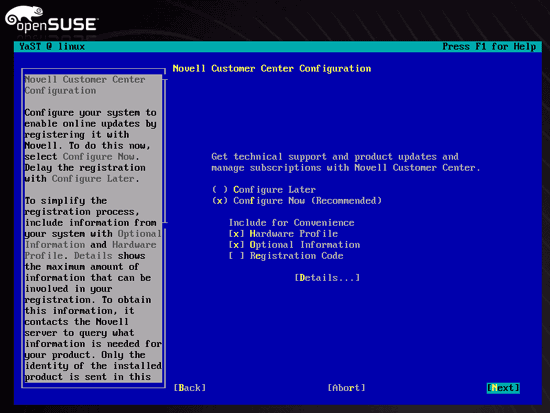Select the Configure Later radio option
550x413 pixels.
tap(264, 190)
